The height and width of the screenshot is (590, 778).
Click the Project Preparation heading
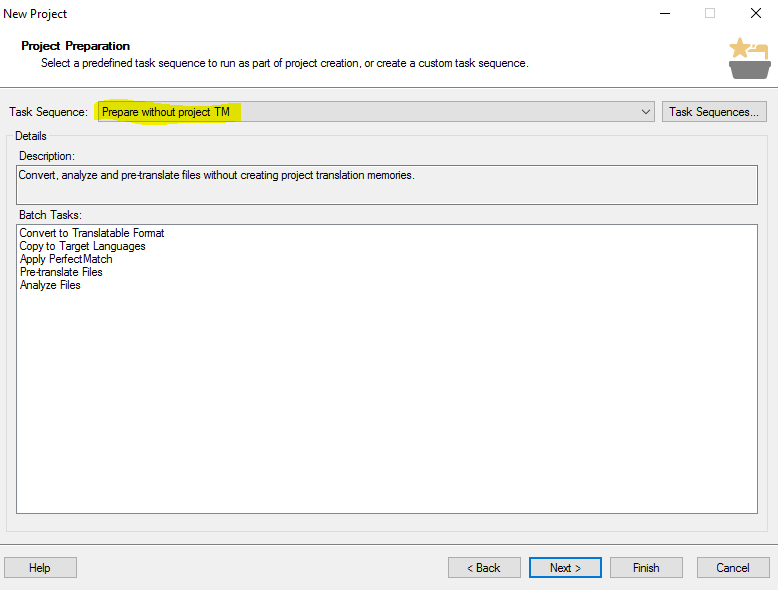tap(75, 46)
